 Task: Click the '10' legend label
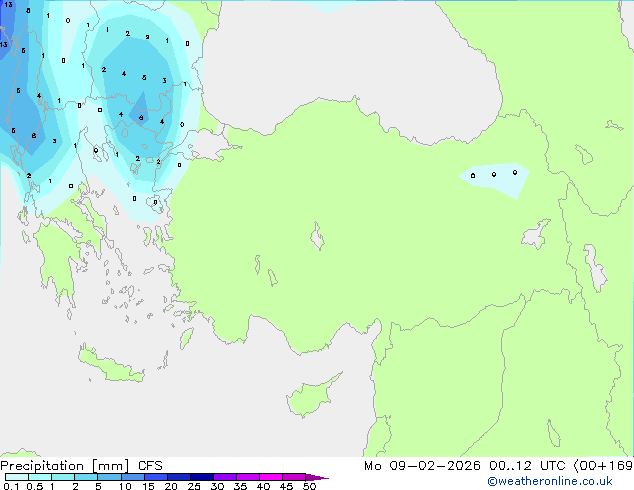pyautogui.click(x=125, y=486)
